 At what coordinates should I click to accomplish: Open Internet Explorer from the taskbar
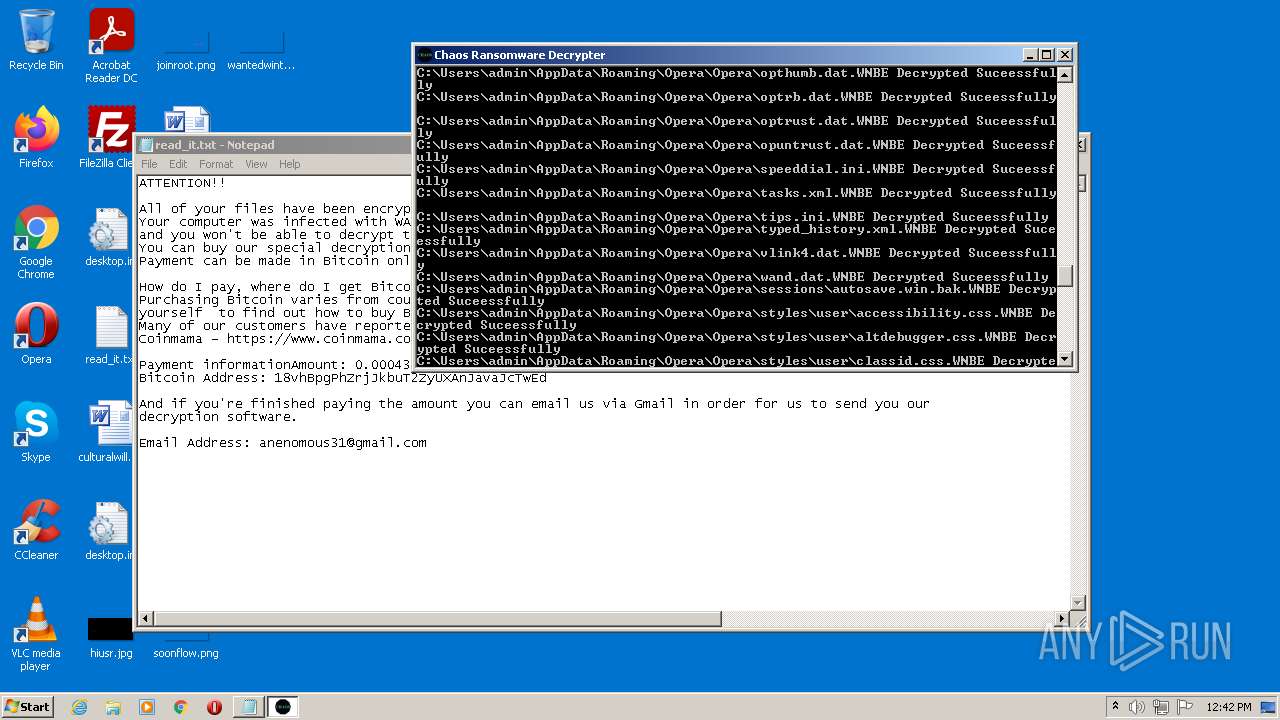[80, 707]
